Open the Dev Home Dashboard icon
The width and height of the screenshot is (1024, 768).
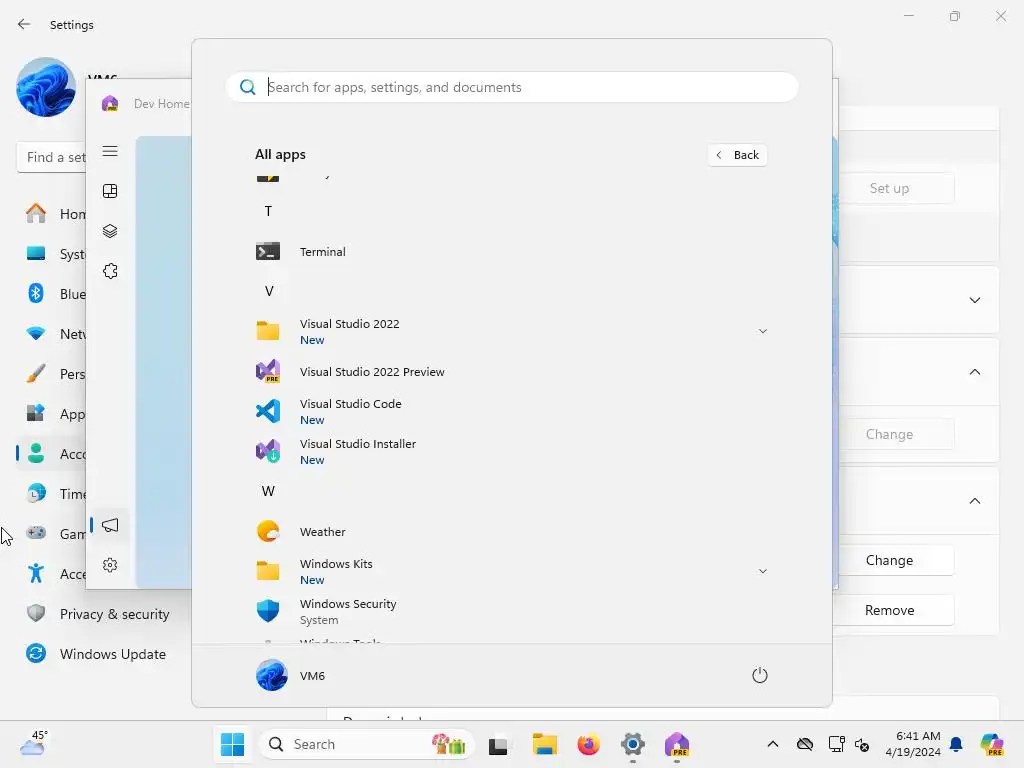110,191
